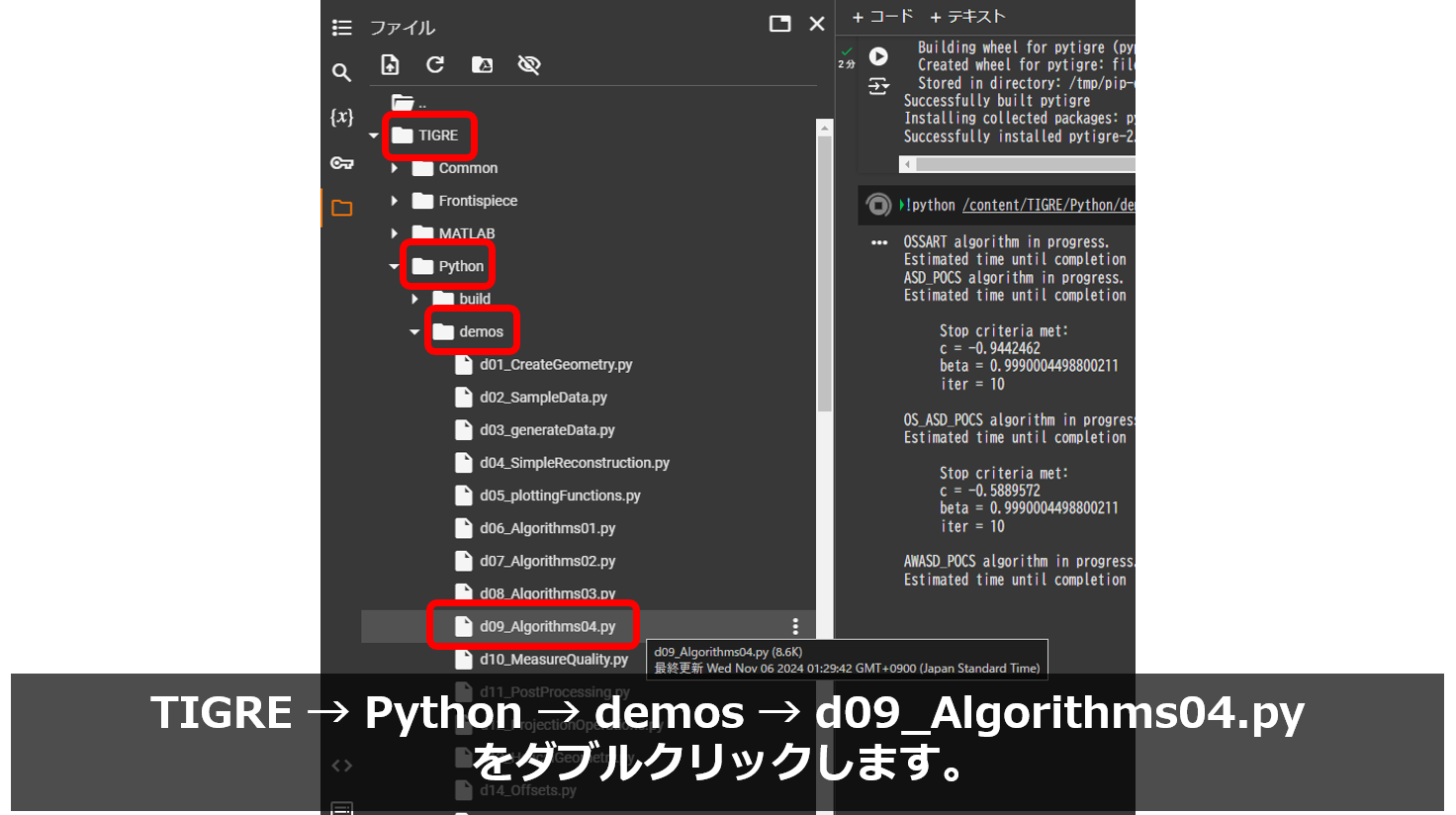The width and height of the screenshot is (1456, 815).
Task: Expand the build folder
Action: pos(414,298)
